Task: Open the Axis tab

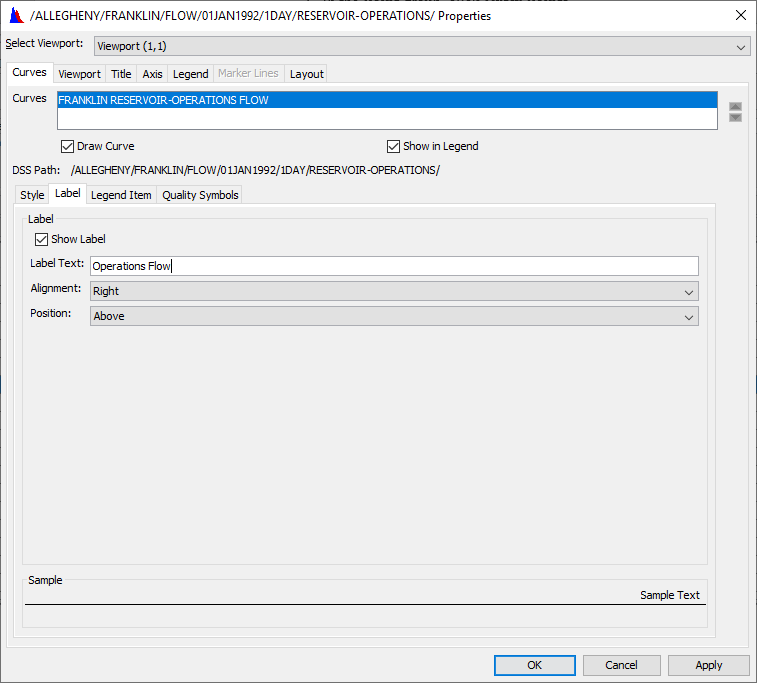Action: pos(152,74)
